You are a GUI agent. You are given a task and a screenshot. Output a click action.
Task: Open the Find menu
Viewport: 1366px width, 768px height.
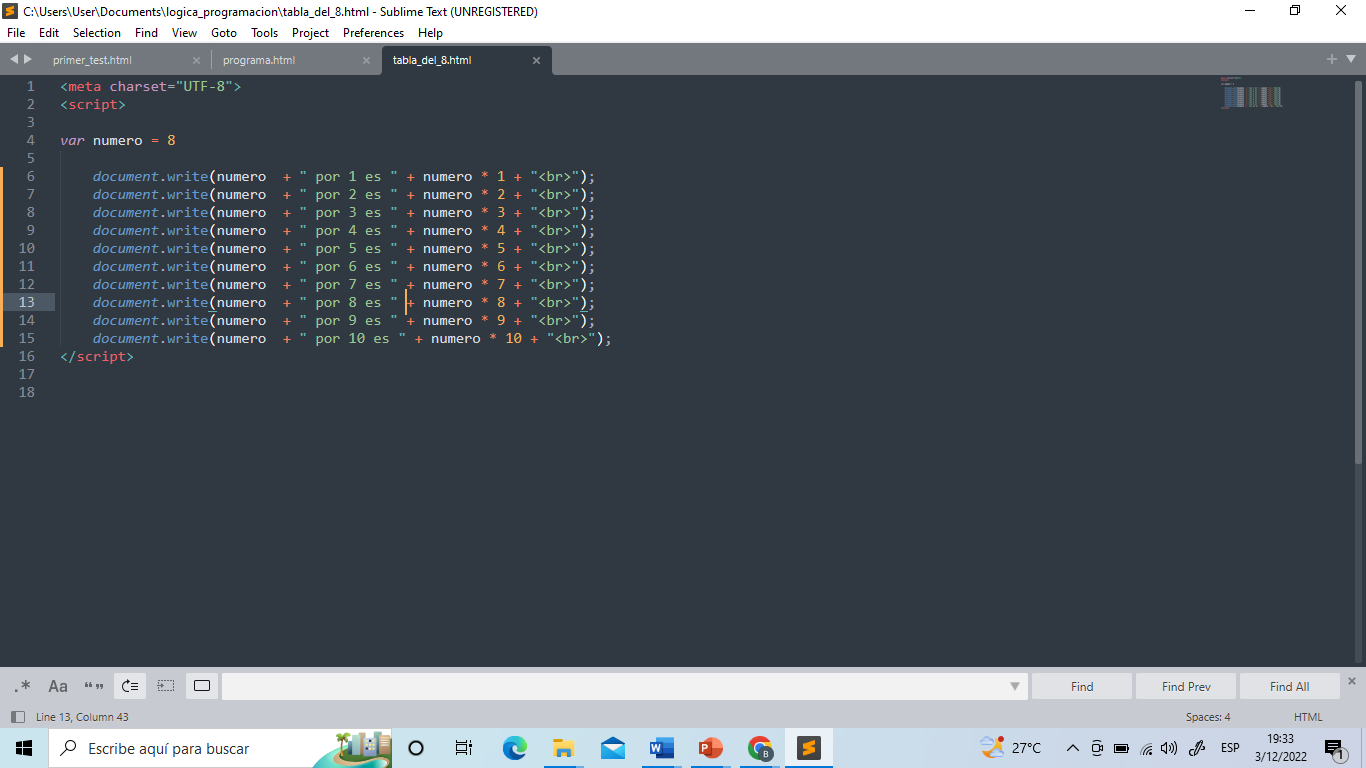(146, 33)
